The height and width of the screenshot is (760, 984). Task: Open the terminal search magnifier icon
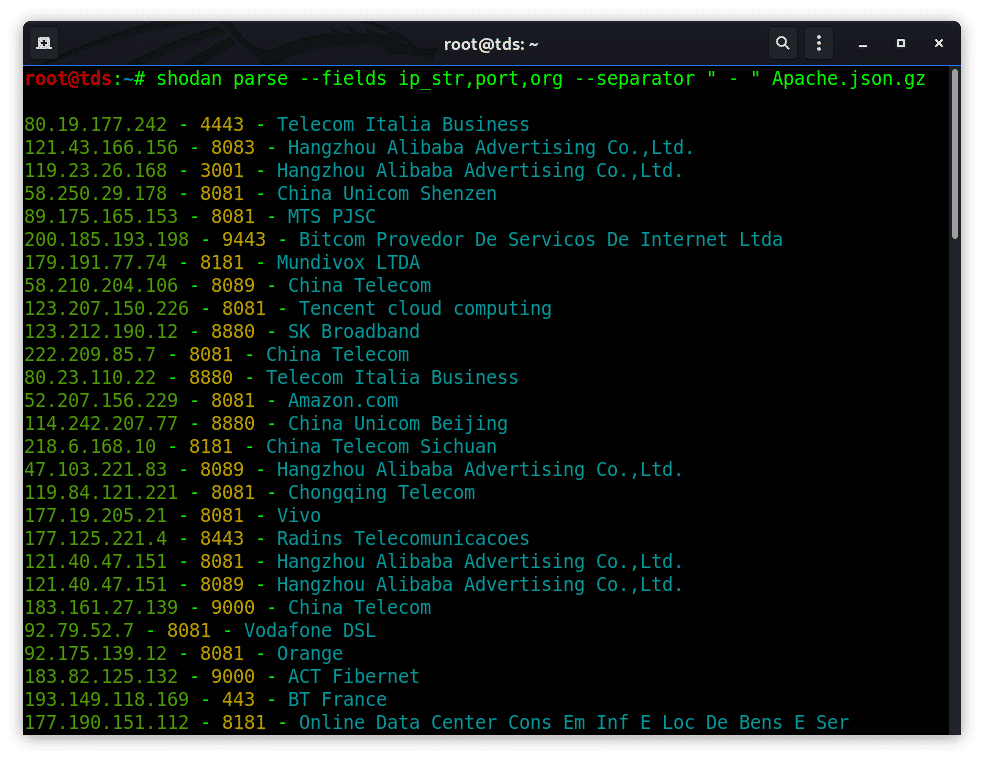click(783, 43)
